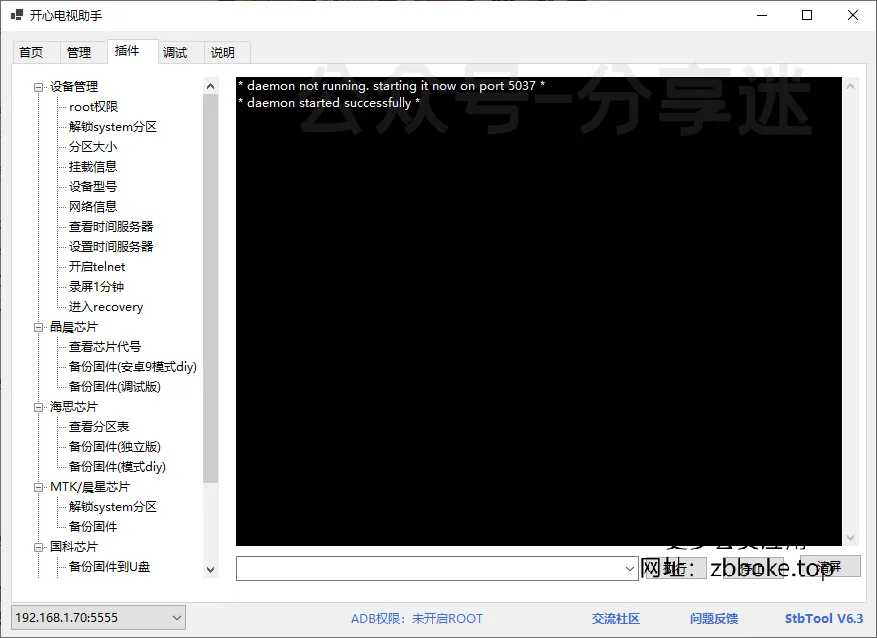Click the tree panel scrollbar thumb
The height and width of the screenshot is (638, 877).
tap(210, 288)
